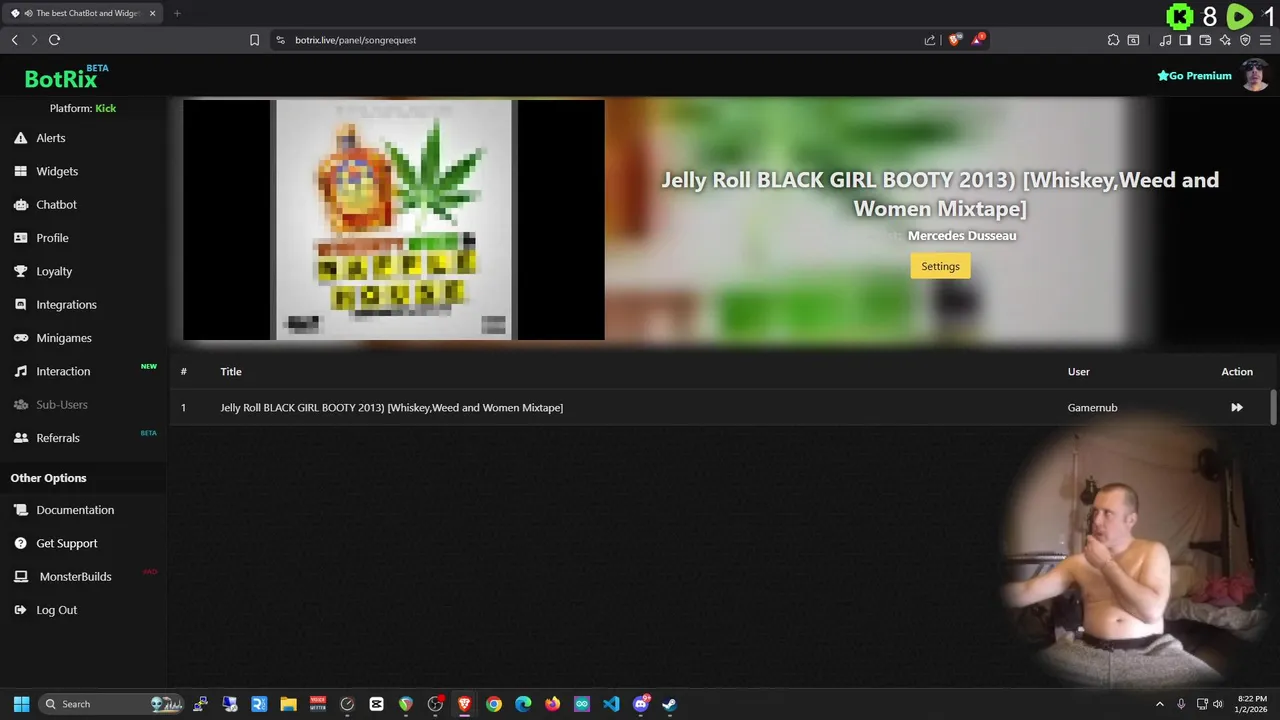Screen dimensions: 1280x720
Task: Open volume control in system tray
Action: pos(1218,704)
